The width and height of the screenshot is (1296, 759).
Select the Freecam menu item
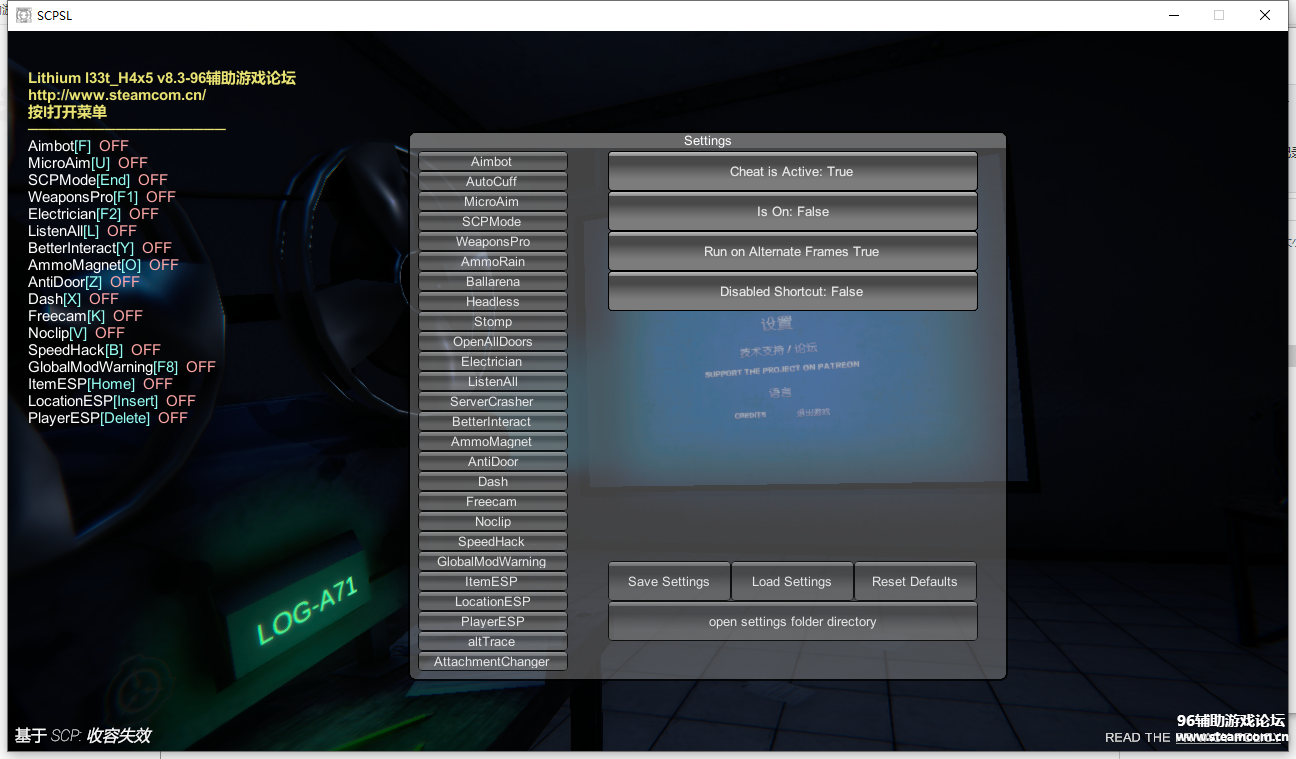pyautogui.click(x=492, y=502)
